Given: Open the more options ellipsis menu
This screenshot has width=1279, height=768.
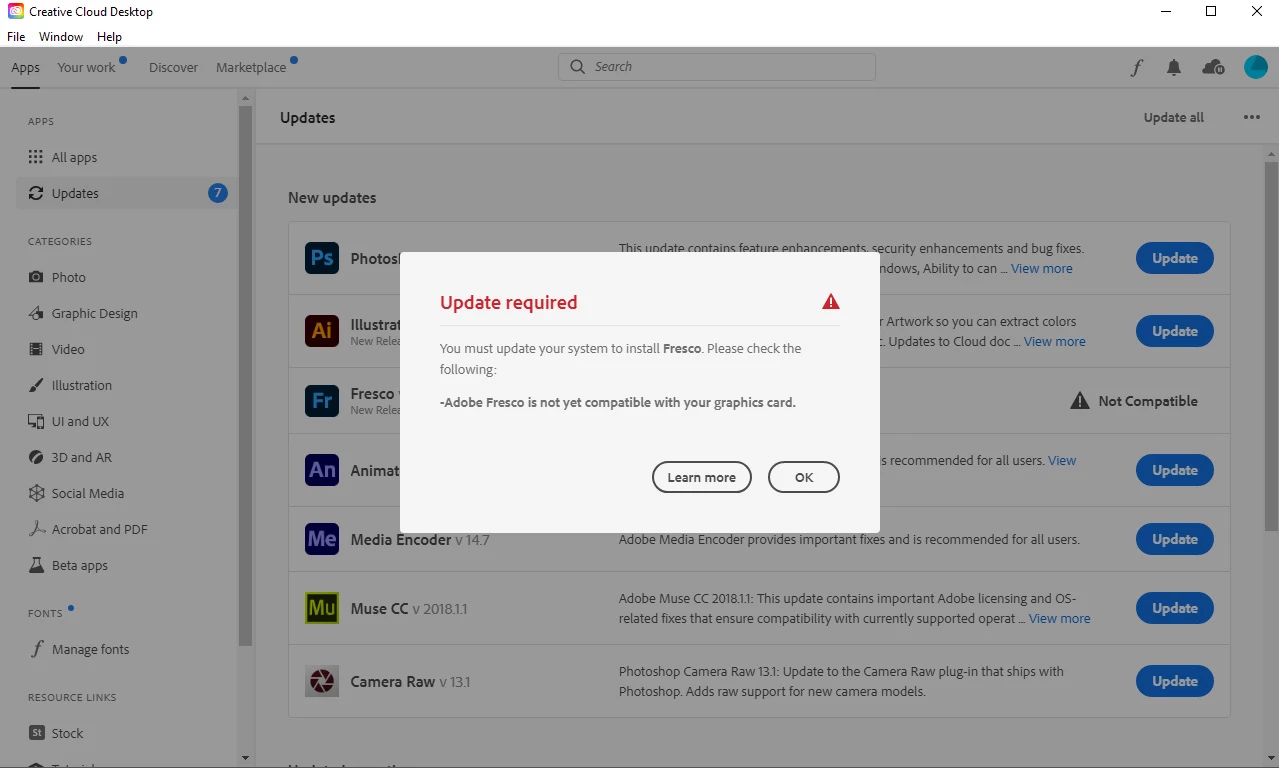Looking at the screenshot, I should click(x=1252, y=117).
